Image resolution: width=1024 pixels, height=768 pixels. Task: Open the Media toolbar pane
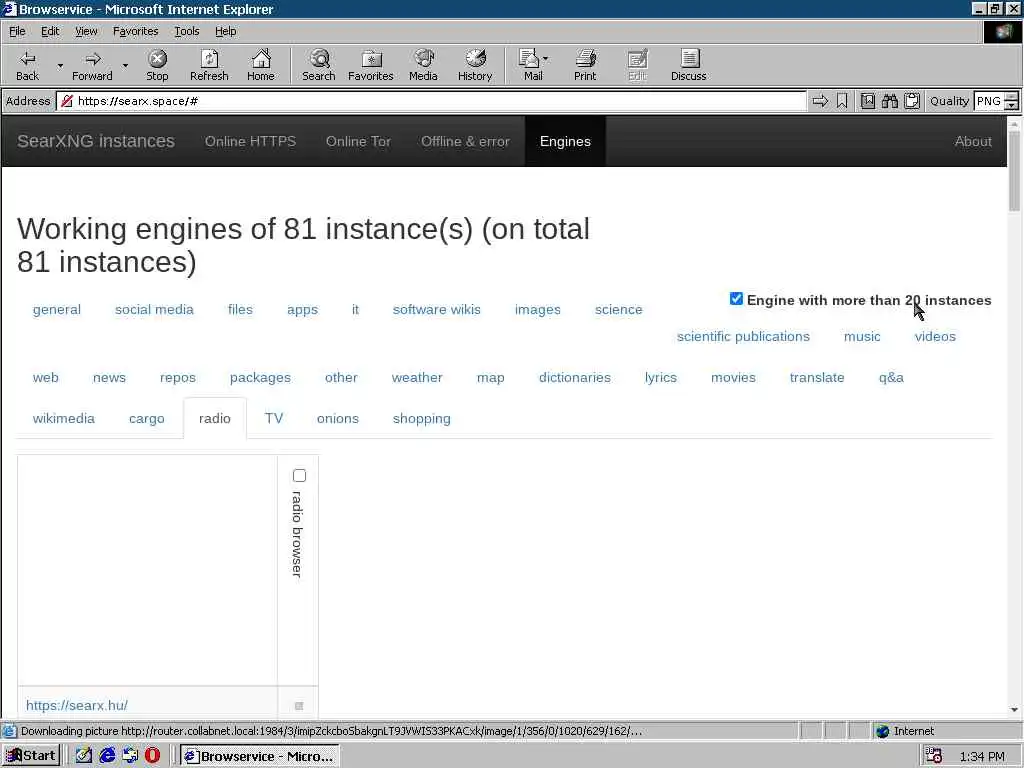pyautogui.click(x=423, y=65)
